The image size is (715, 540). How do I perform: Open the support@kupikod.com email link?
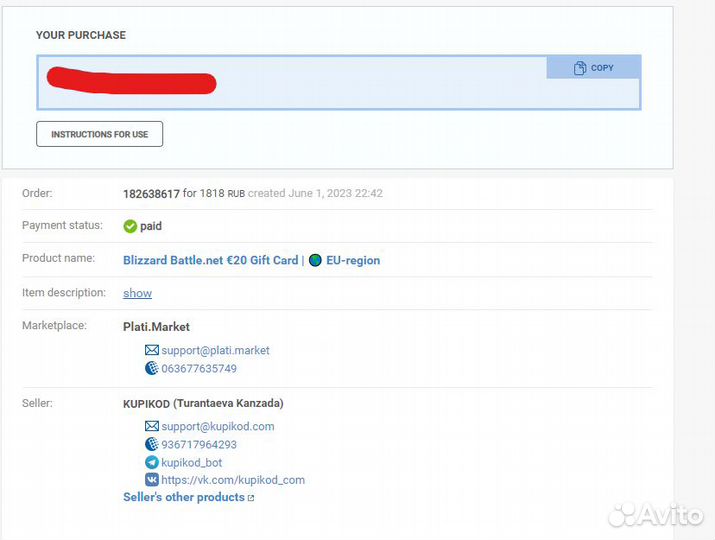click(x=218, y=427)
